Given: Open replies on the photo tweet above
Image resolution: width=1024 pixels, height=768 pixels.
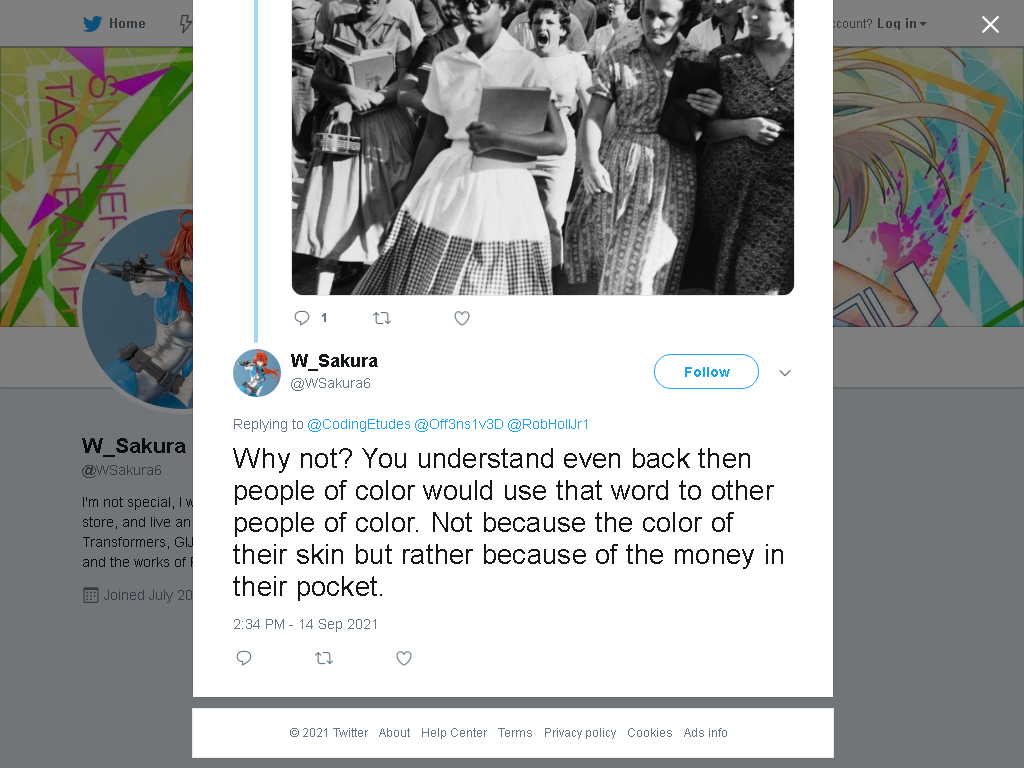Looking at the screenshot, I should tap(302, 318).
